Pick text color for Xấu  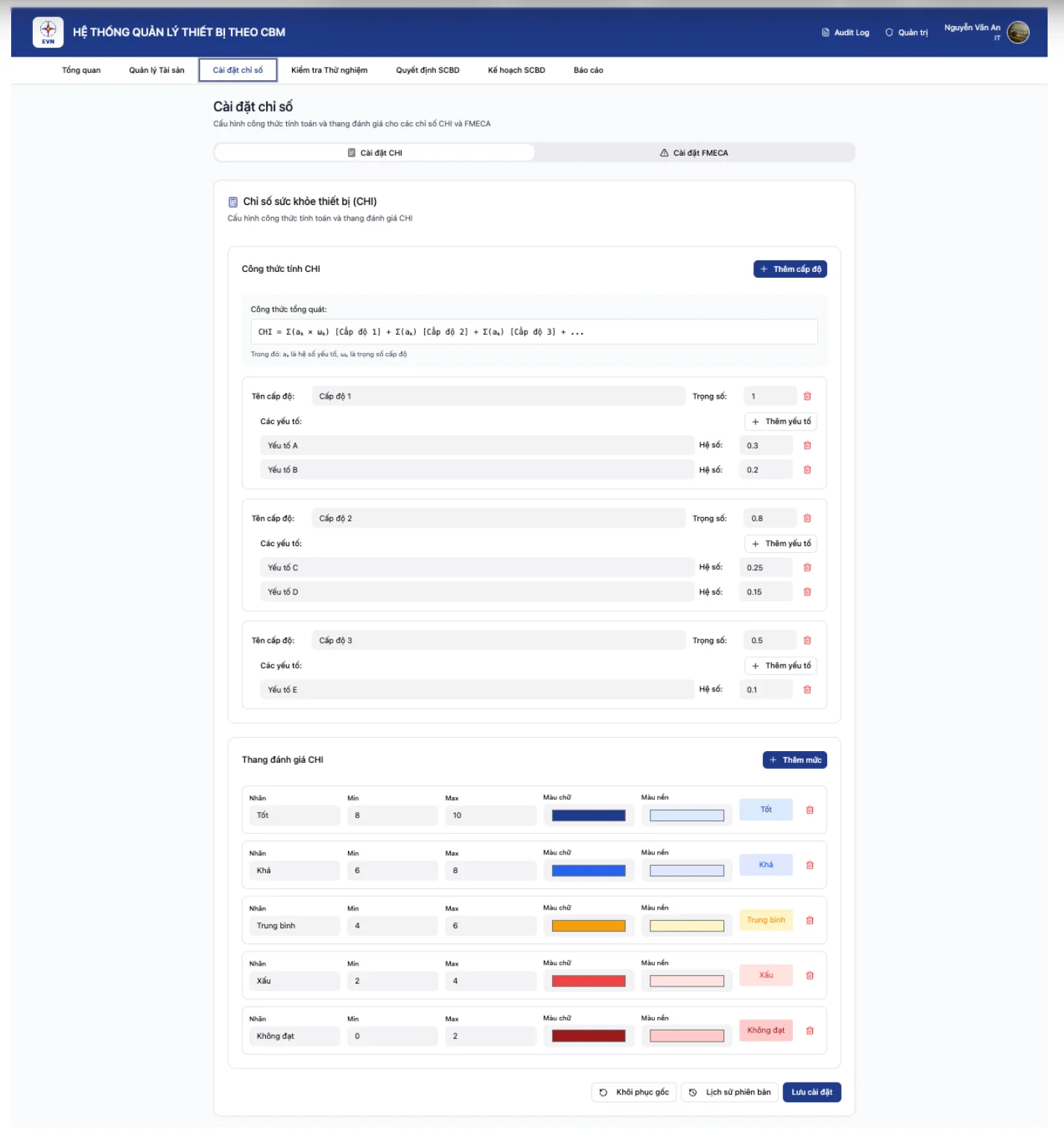589,981
